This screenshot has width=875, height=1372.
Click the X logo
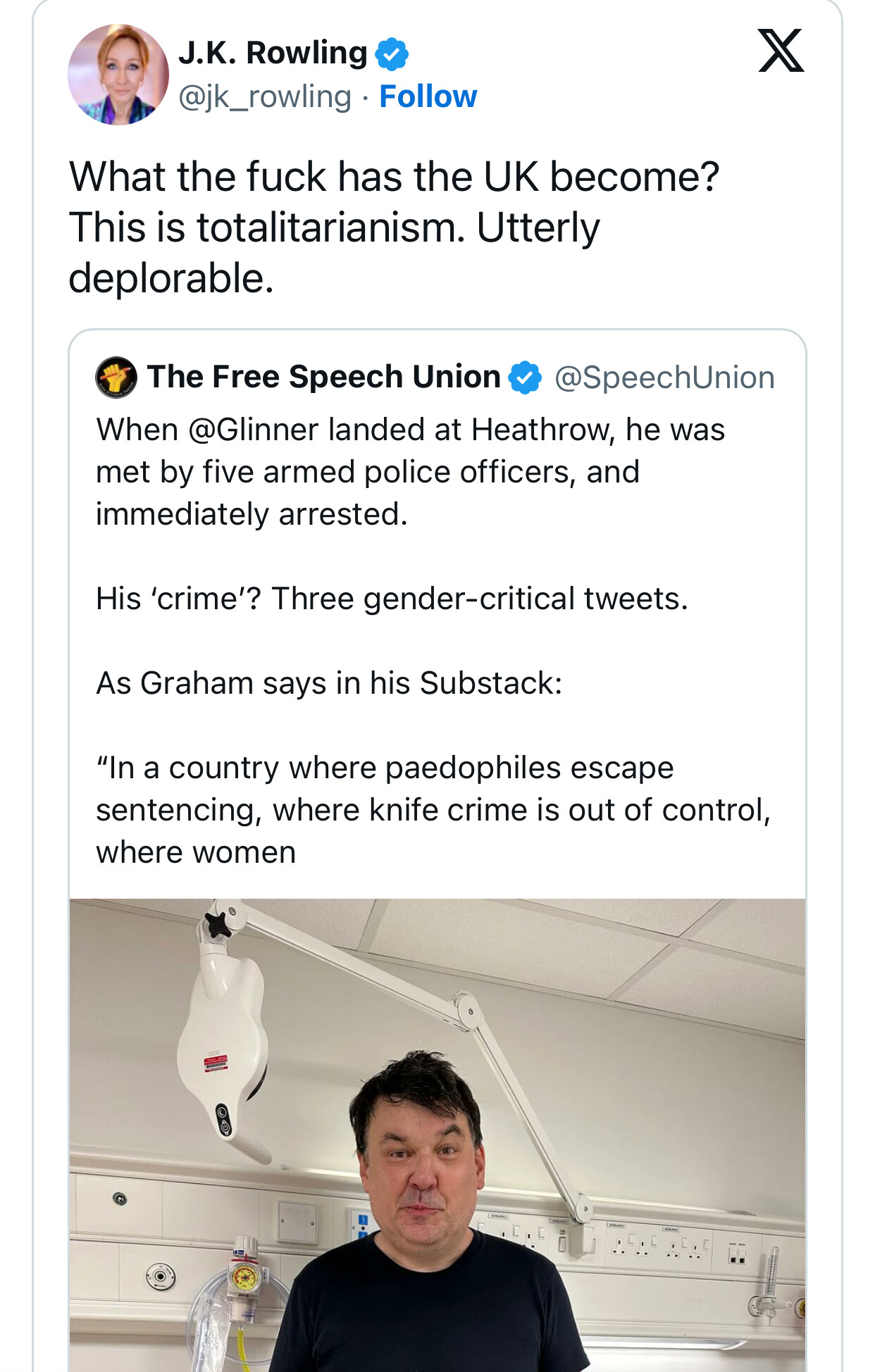[781, 51]
